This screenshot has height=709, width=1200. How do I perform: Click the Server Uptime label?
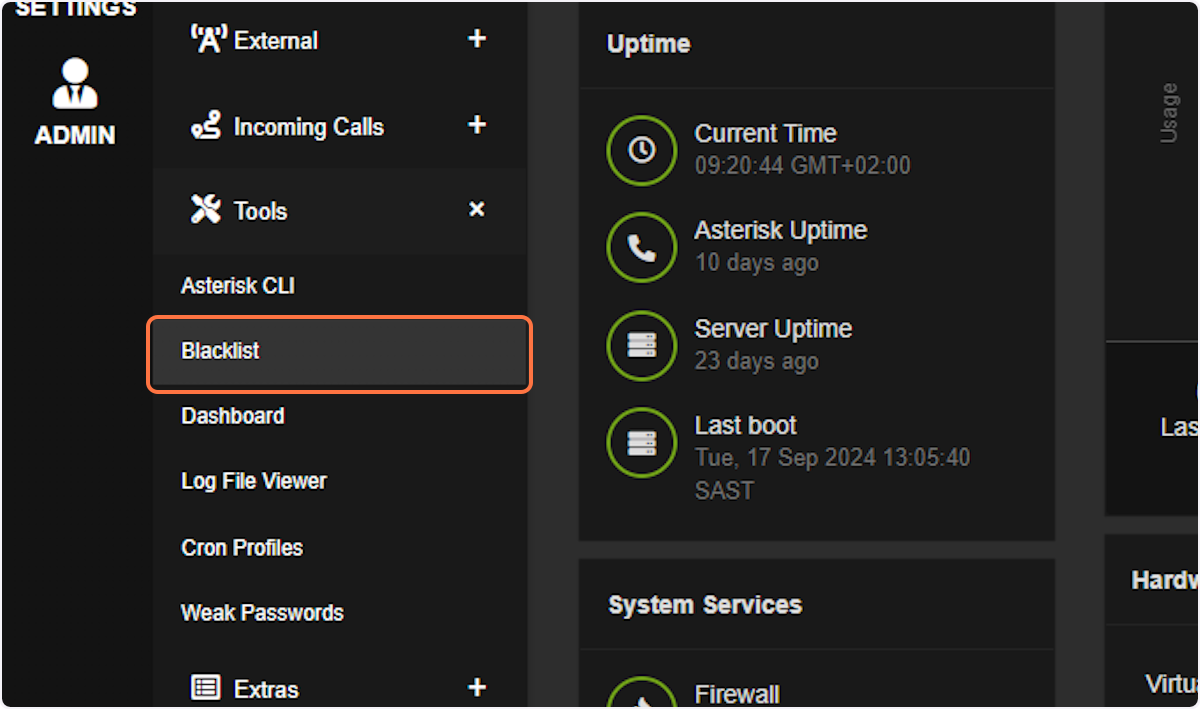point(773,329)
